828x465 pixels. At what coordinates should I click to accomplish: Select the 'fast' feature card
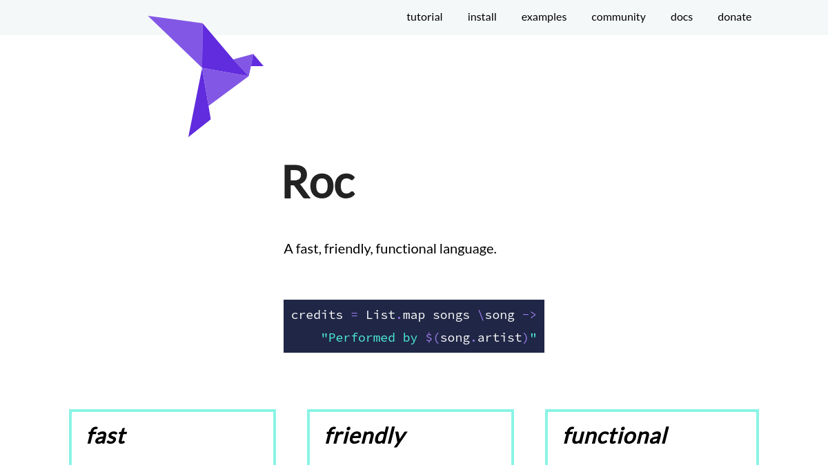[x=172, y=437]
